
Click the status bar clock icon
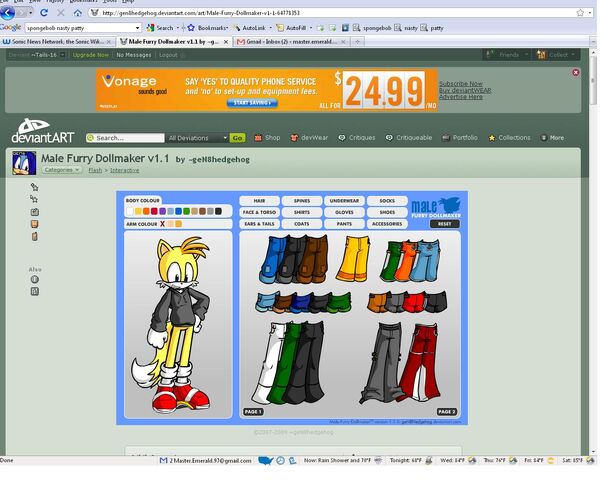[280, 460]
